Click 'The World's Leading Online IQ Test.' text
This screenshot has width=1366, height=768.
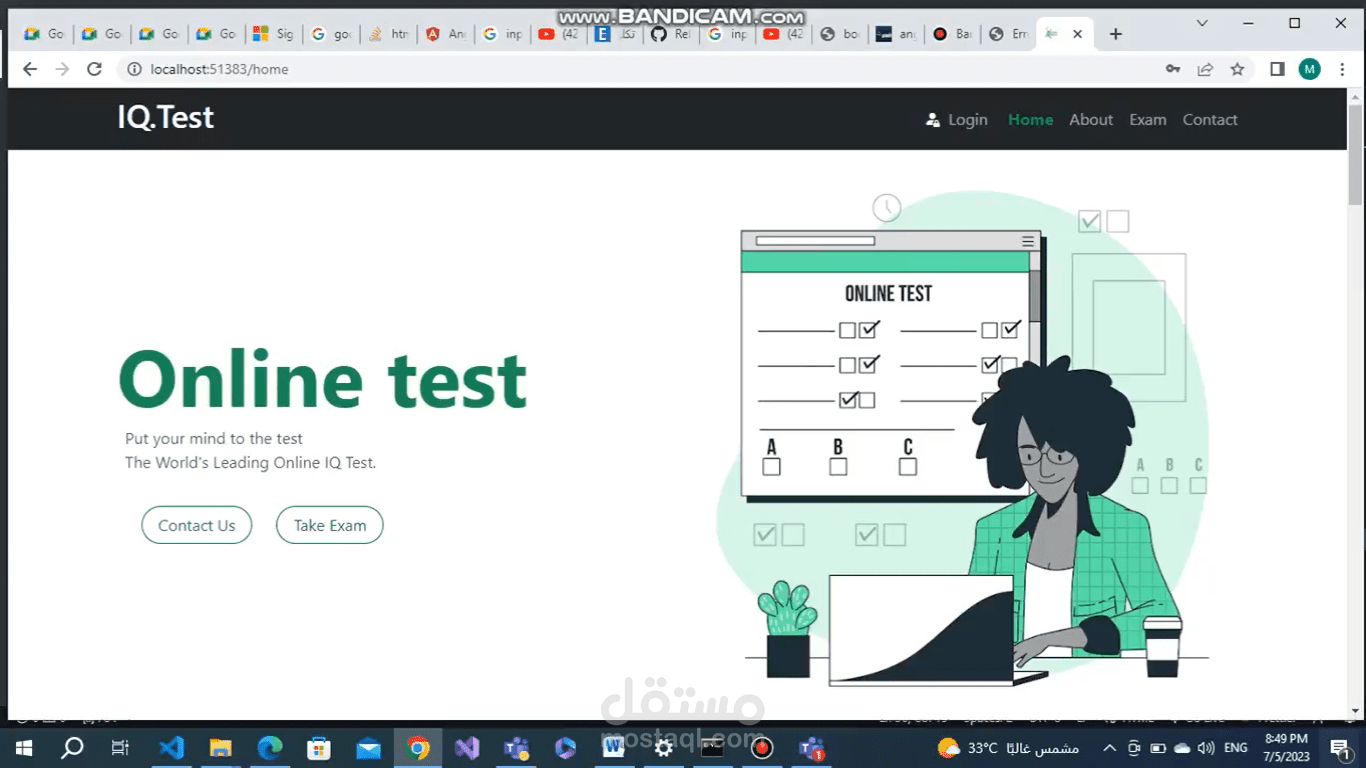click(x=251, y=463)
